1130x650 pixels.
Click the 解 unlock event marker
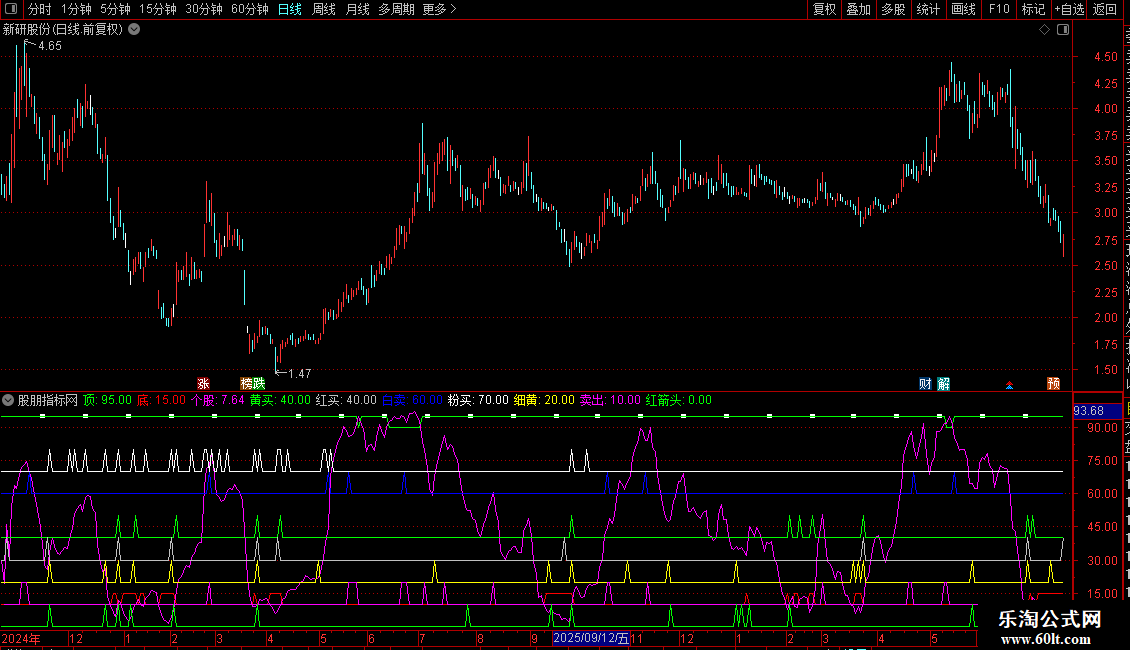[943, 383]
